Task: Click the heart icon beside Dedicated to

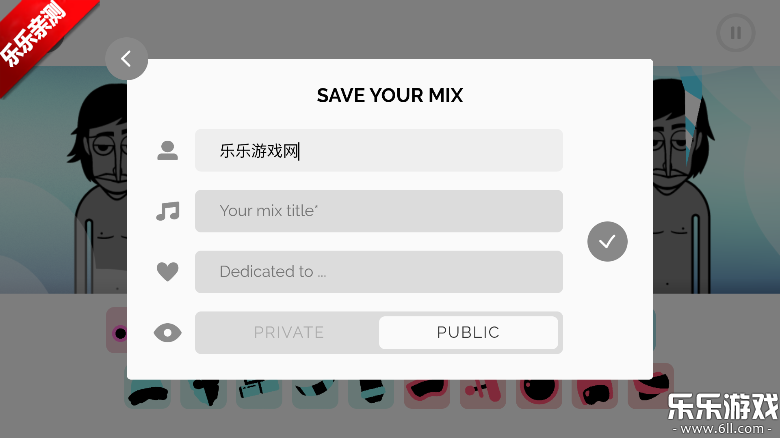Action: tap(167, 271)
